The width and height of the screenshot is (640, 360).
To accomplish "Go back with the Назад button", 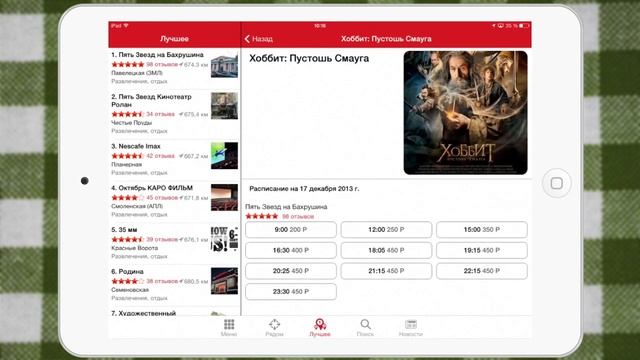I will pos(258,39).
